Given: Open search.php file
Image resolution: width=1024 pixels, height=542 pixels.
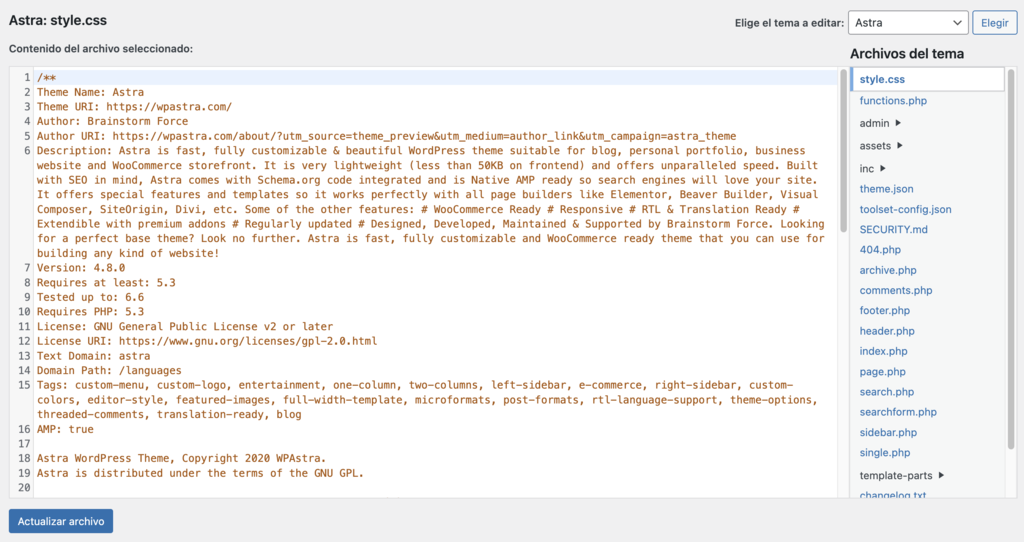Looking at the screenshot, I should click(x=886, y=392).
